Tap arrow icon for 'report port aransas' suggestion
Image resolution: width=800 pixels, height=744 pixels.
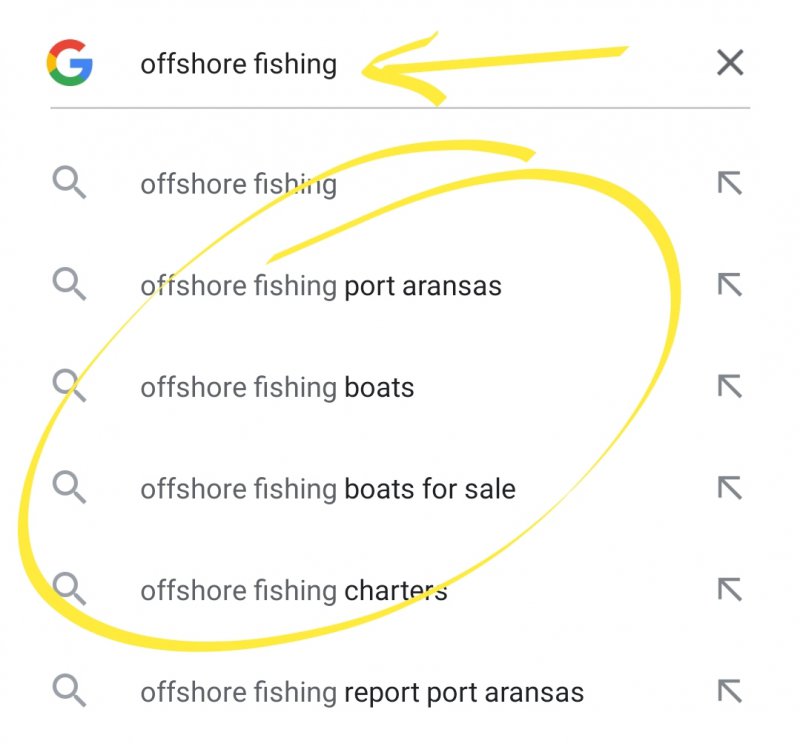point(730,692)
